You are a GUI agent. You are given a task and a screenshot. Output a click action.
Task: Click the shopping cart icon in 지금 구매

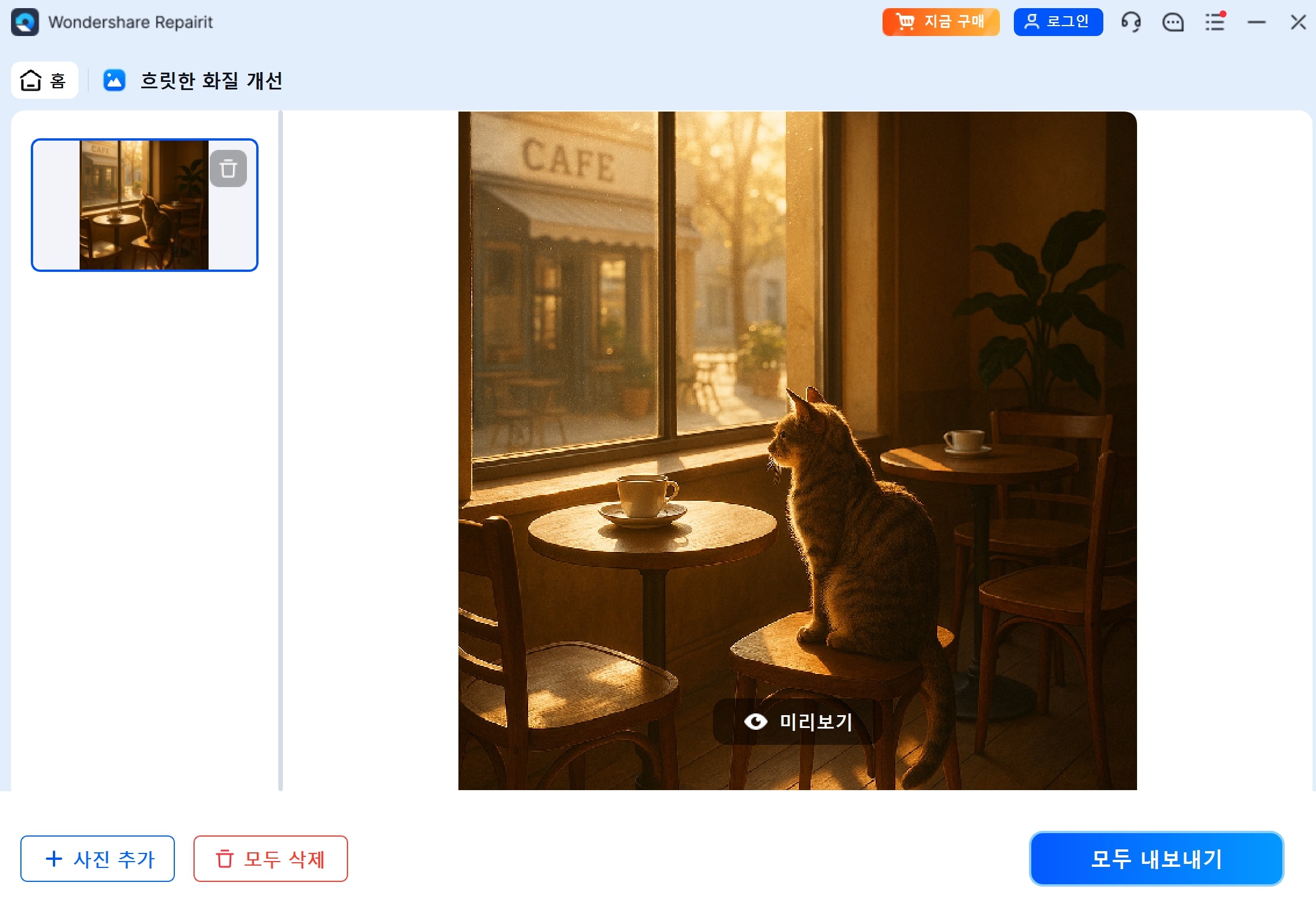click(x=905, y=22)
